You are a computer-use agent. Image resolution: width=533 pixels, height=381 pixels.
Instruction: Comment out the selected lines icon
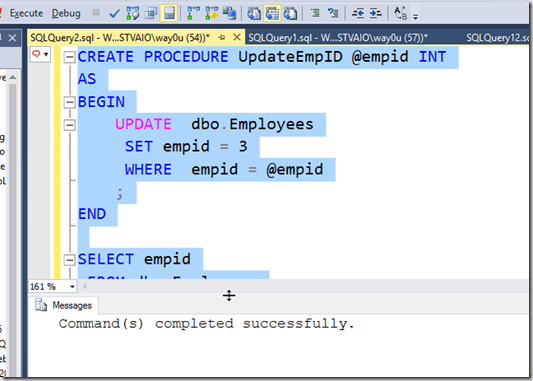tap(315, 13)
